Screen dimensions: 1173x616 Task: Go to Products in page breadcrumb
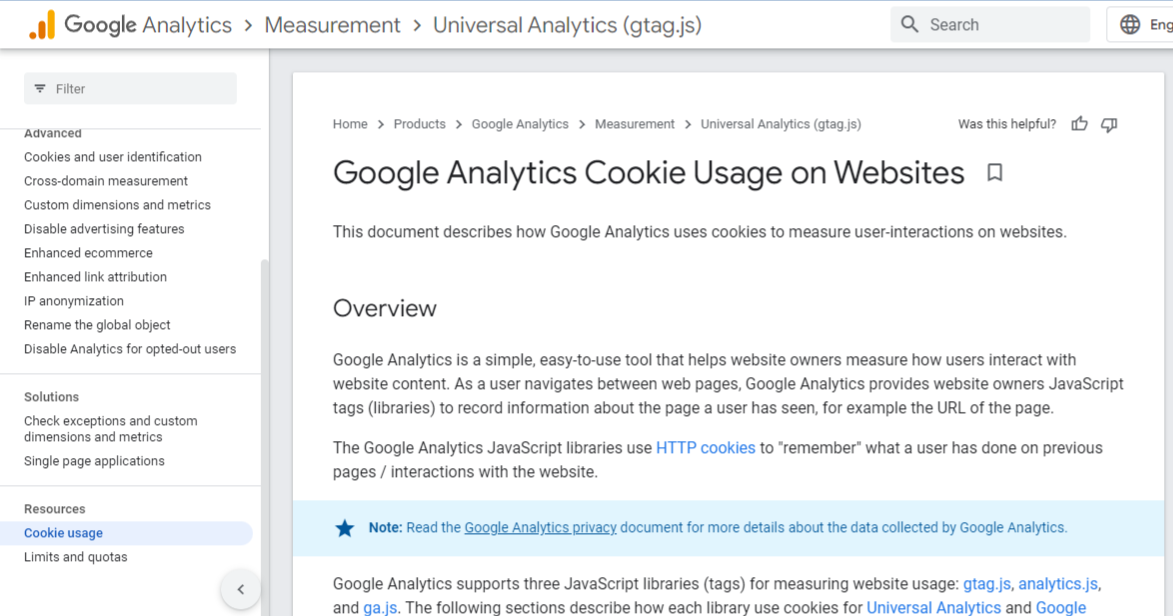click(419, 124)
